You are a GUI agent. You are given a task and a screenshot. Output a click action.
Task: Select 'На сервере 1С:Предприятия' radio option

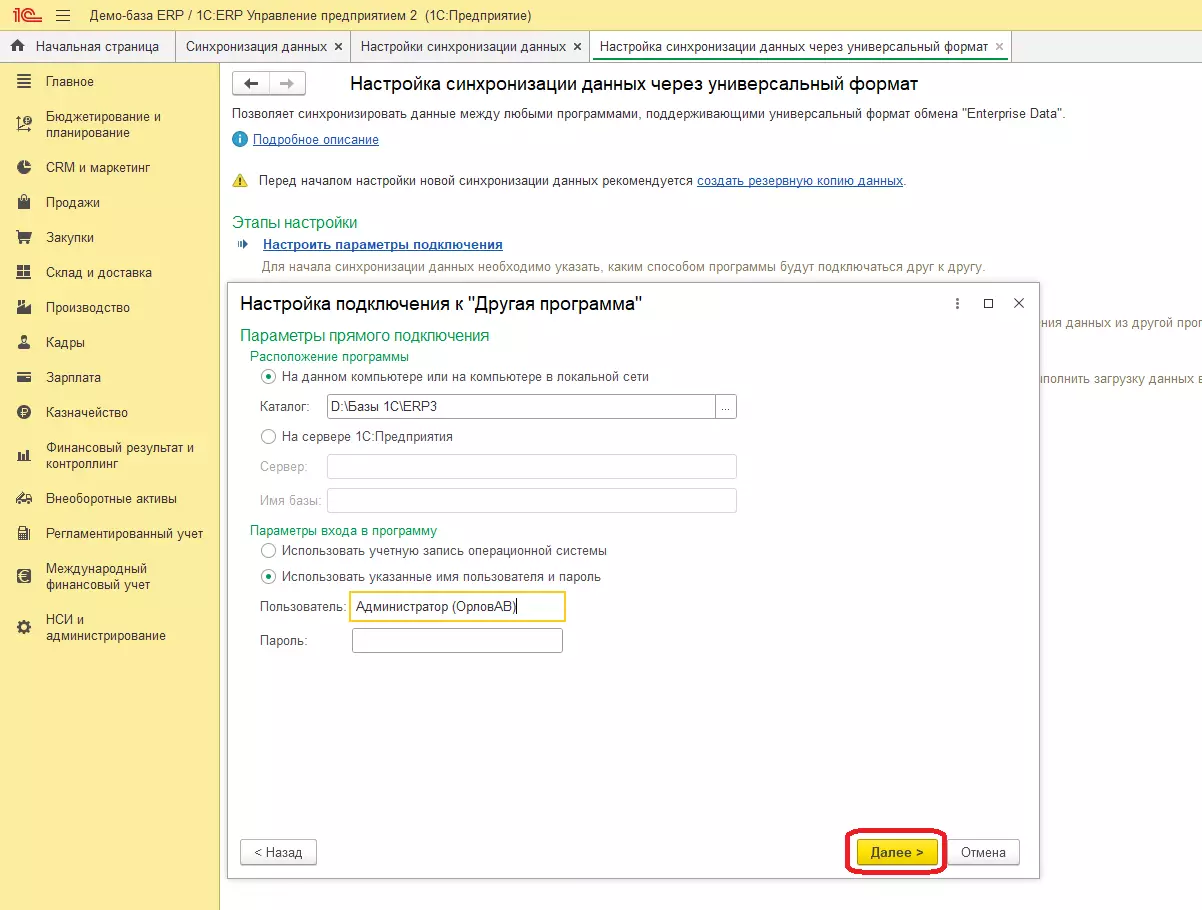click(x=268, y=436)
